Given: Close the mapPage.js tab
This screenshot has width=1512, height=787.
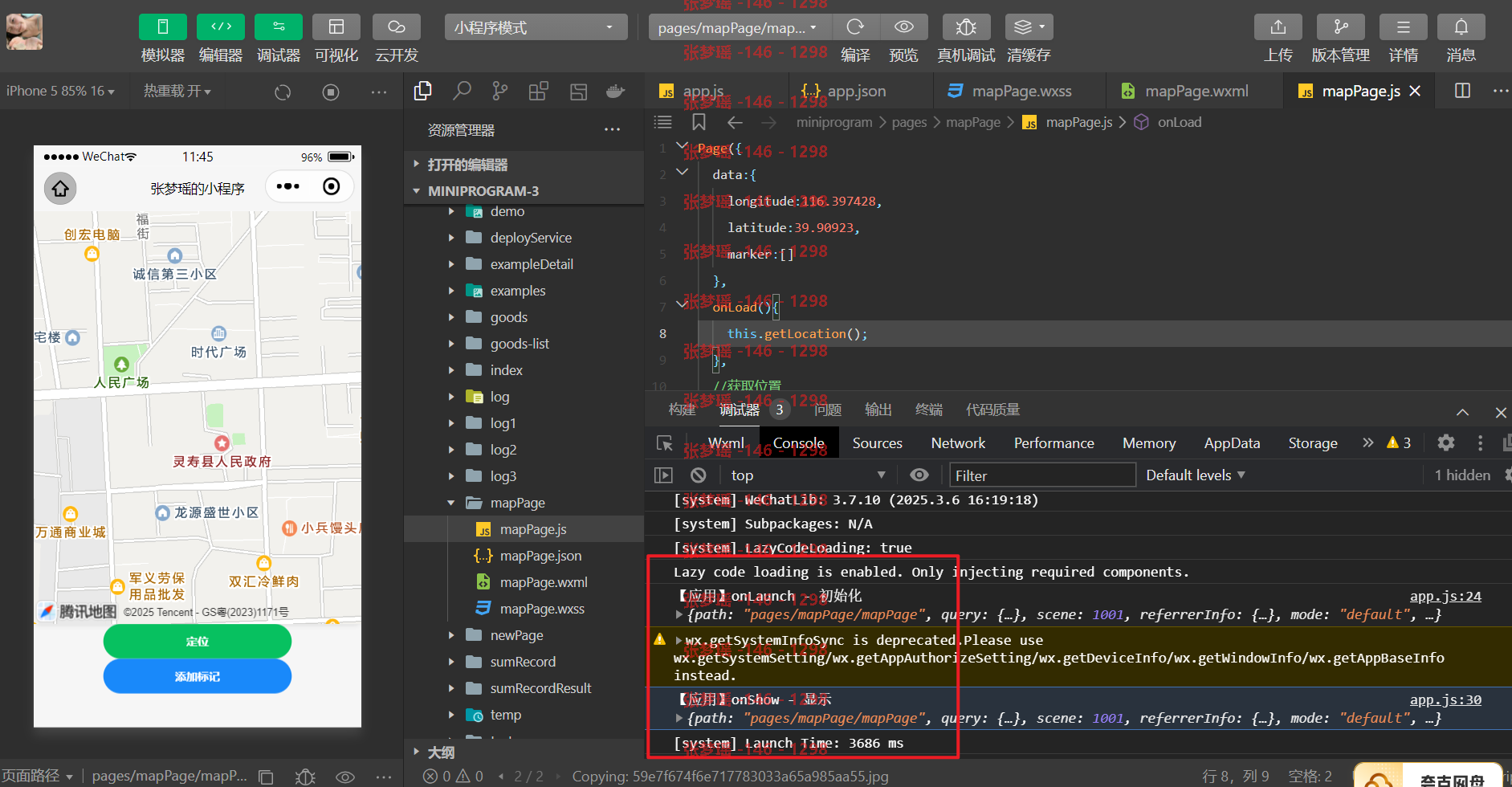Looking at the screenshot, I should [1415, 92].
